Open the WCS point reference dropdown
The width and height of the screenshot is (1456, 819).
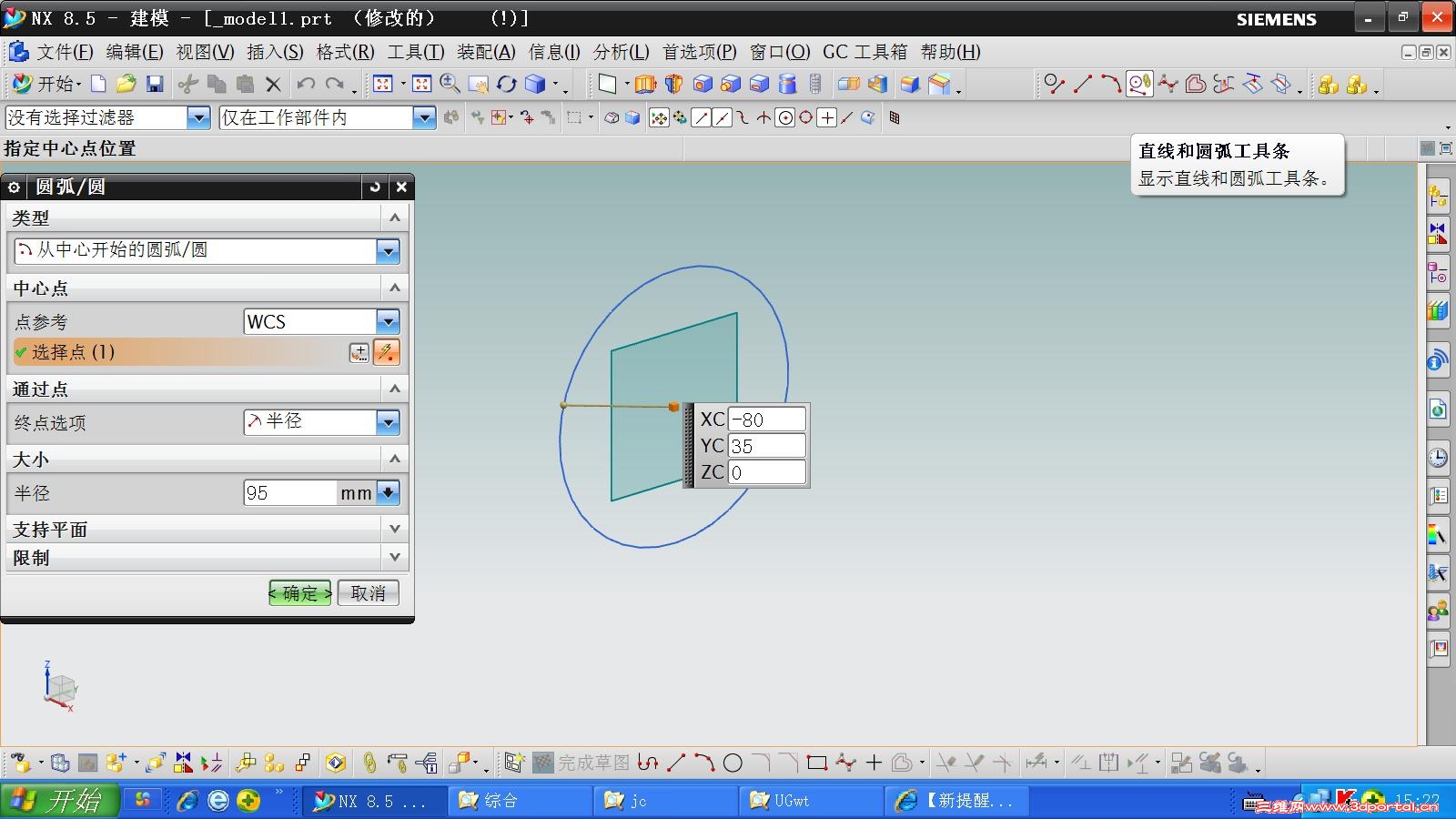(x=388, y=321)
